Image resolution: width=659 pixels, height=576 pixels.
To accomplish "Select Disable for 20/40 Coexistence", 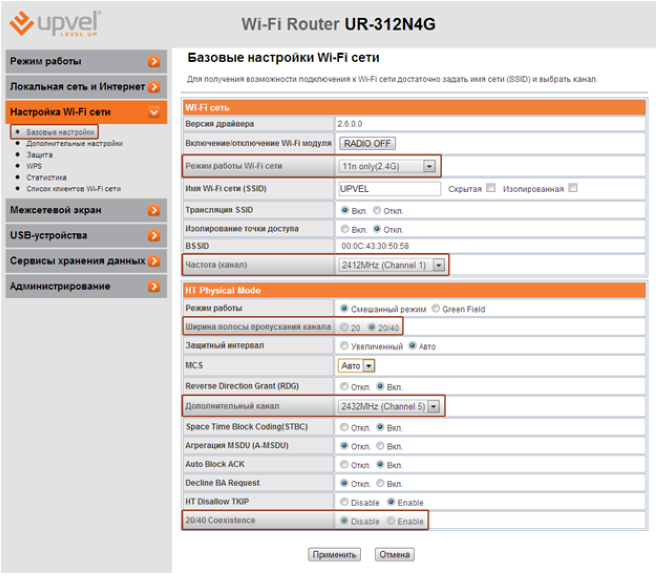I will 344,521.
